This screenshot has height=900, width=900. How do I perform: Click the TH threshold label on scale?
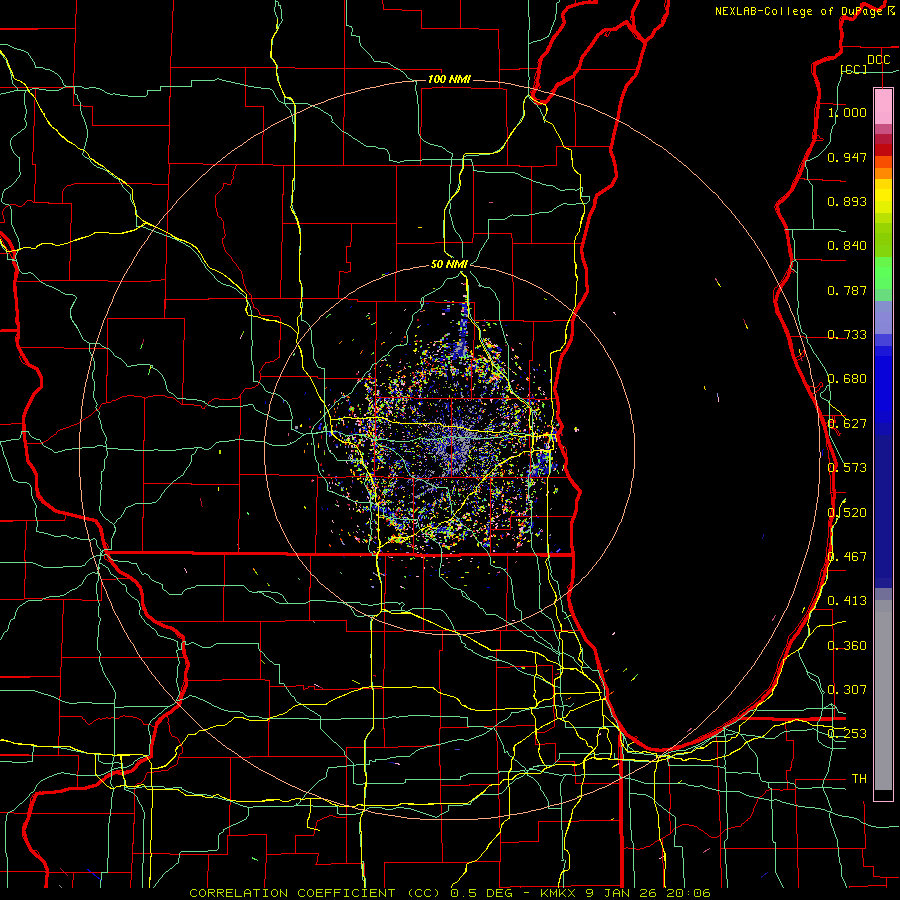[x=859, y=779]
